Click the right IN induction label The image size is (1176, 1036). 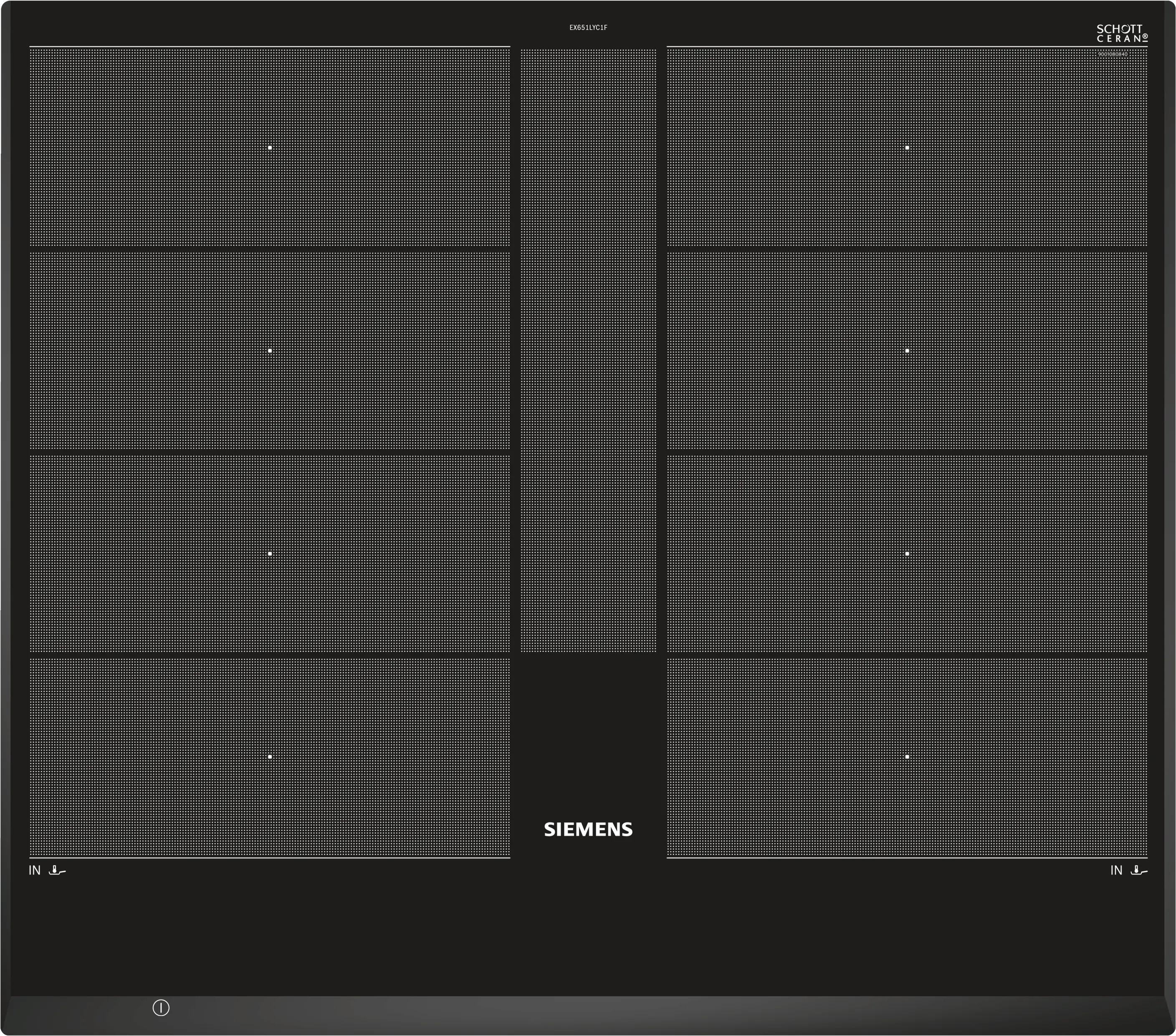pos(1116,870)
